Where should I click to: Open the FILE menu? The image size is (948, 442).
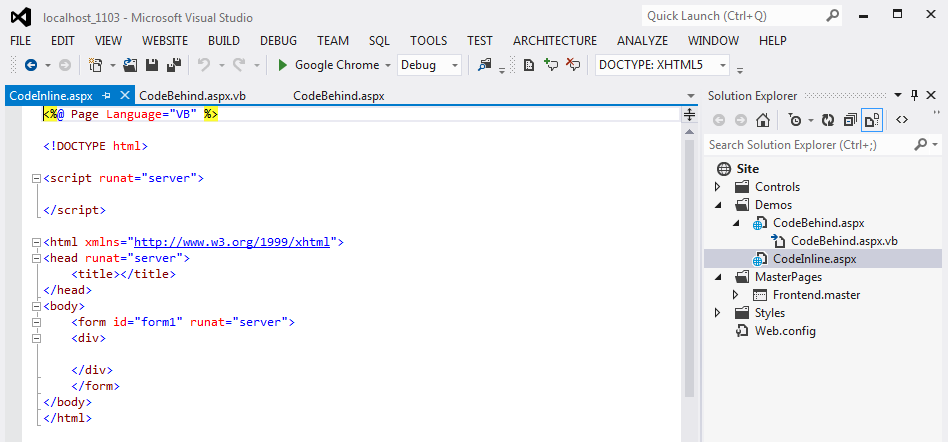[21, 41]
